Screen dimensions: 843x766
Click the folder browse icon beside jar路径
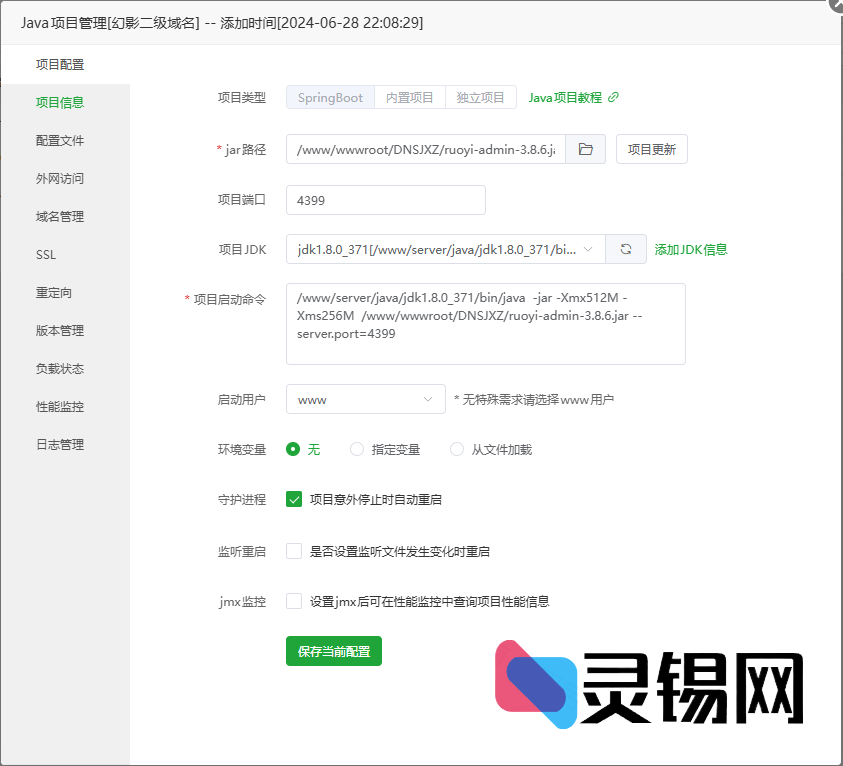tap(586, 150)
